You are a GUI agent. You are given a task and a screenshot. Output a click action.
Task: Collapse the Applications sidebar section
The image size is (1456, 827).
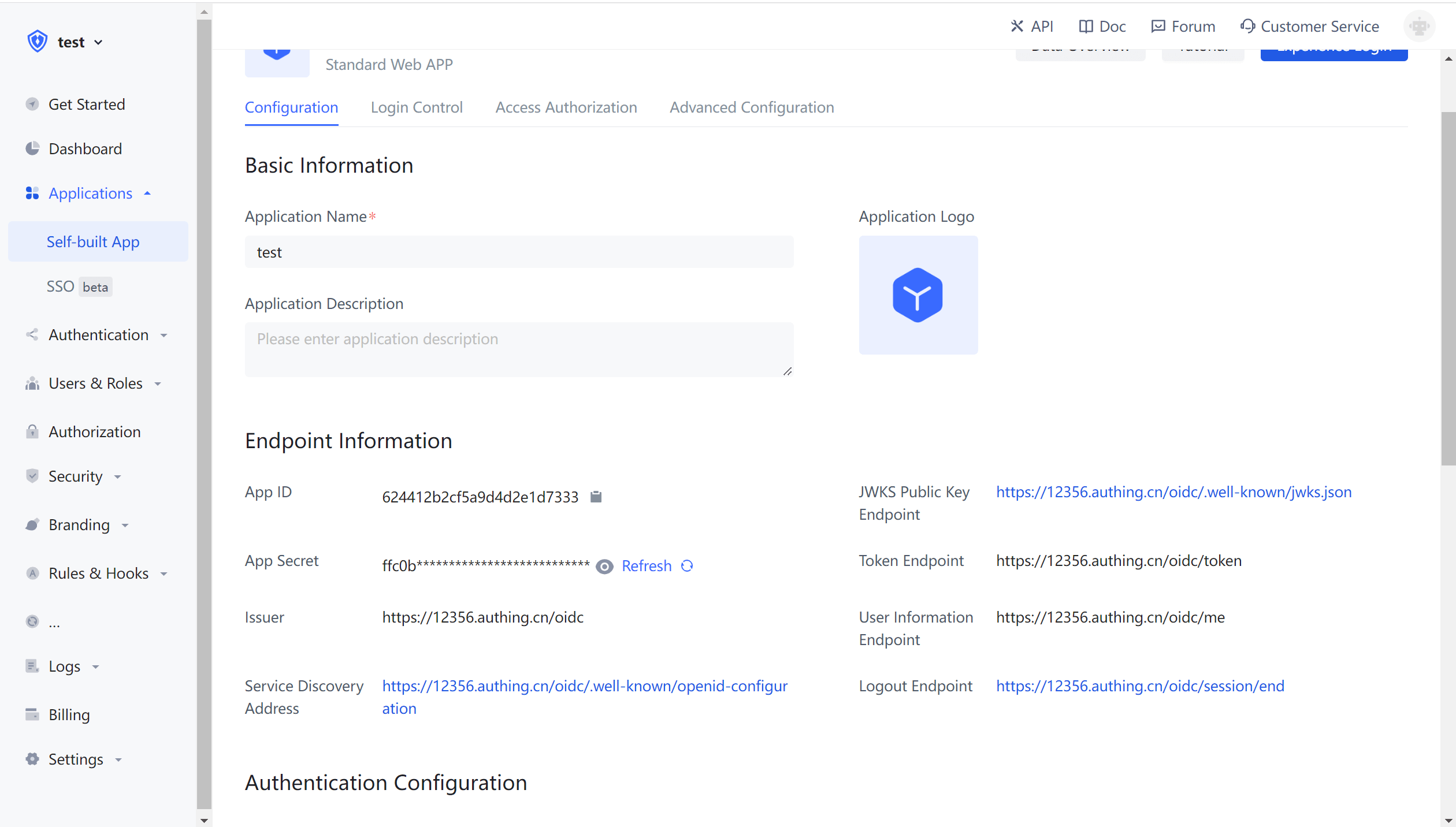[x=90, y=193]
